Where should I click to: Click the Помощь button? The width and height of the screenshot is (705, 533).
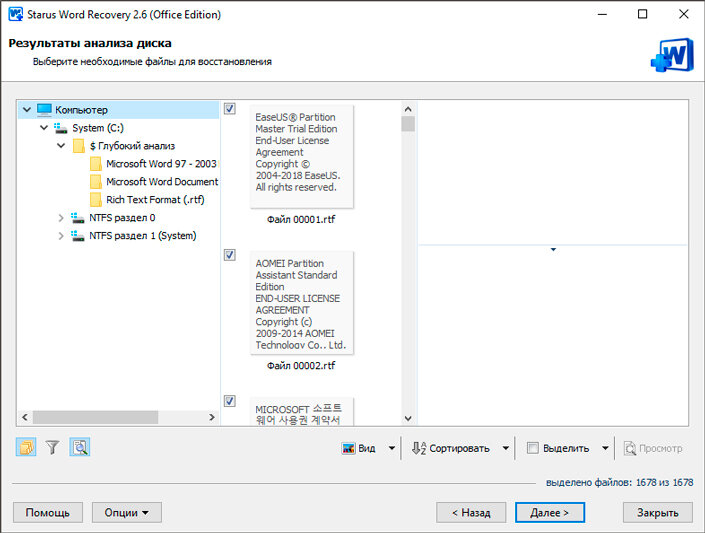click(48, 512)
